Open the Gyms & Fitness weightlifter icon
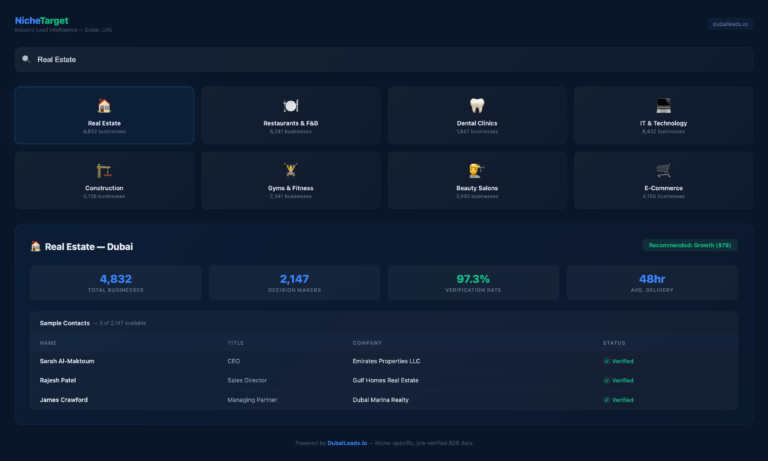Image resolution: width=768 pixels, height=461 pixels. (x=290, y=171)
